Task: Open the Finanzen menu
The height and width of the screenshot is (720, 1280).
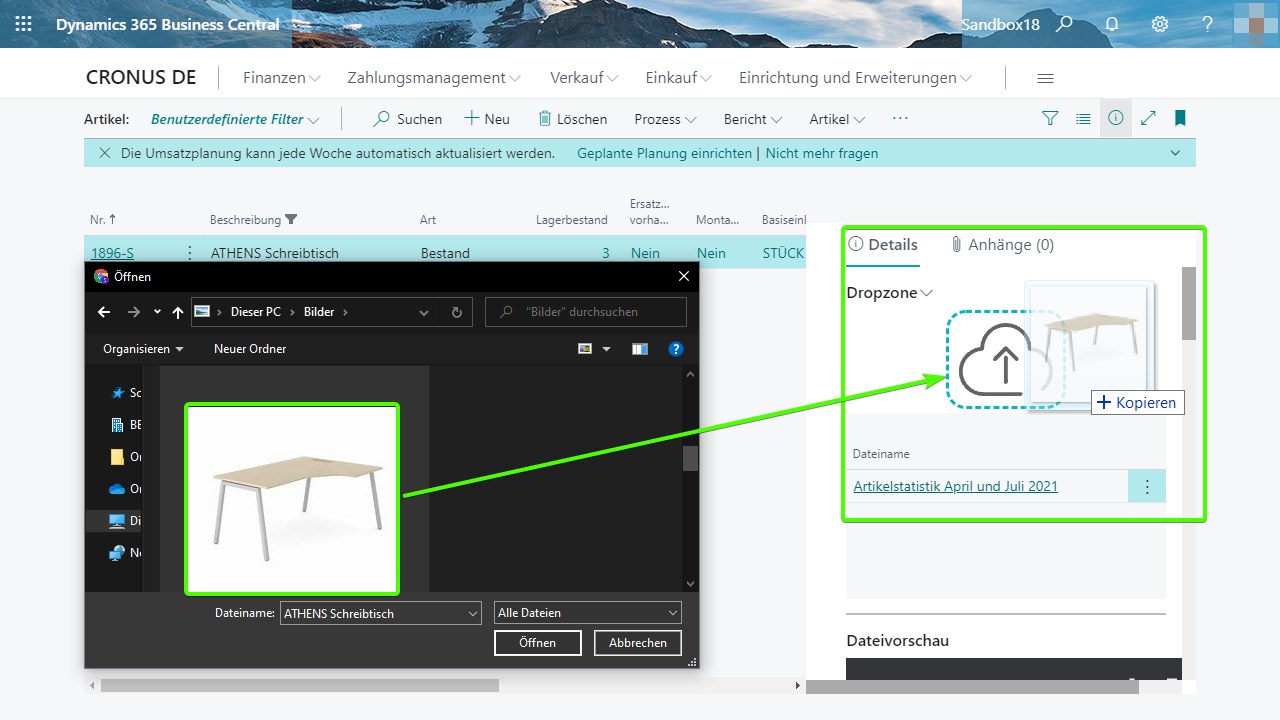Action: 282,78
